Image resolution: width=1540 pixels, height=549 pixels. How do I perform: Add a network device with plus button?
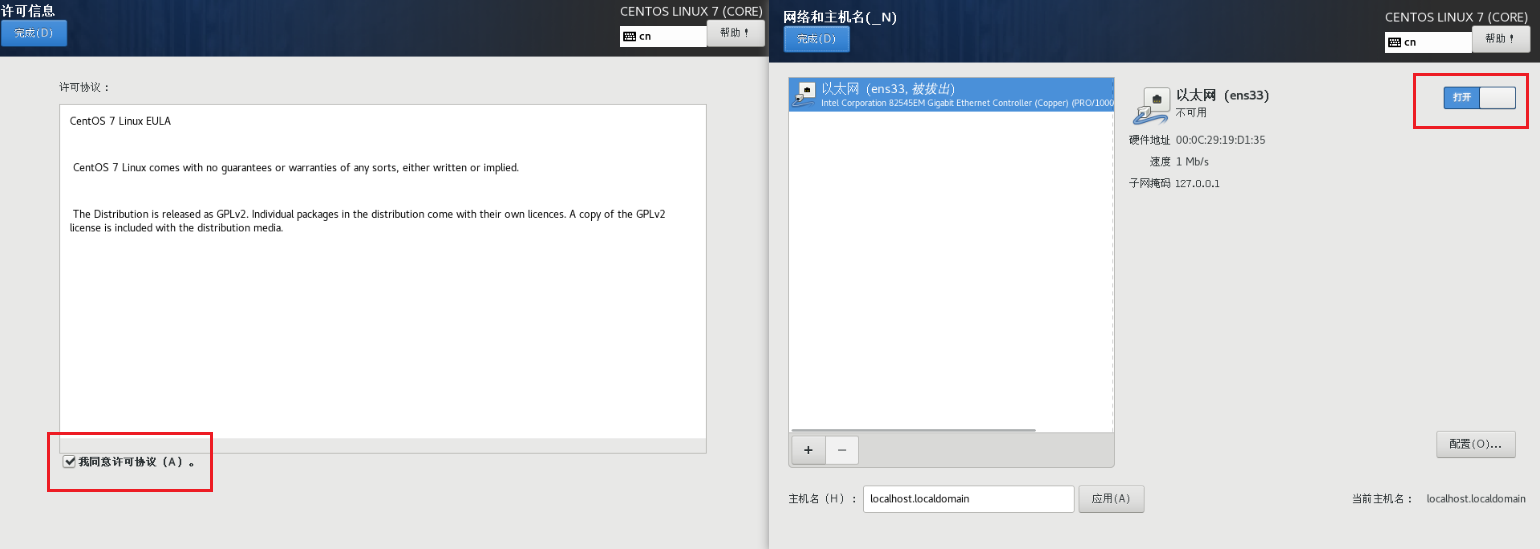click(x=808, y=451)
